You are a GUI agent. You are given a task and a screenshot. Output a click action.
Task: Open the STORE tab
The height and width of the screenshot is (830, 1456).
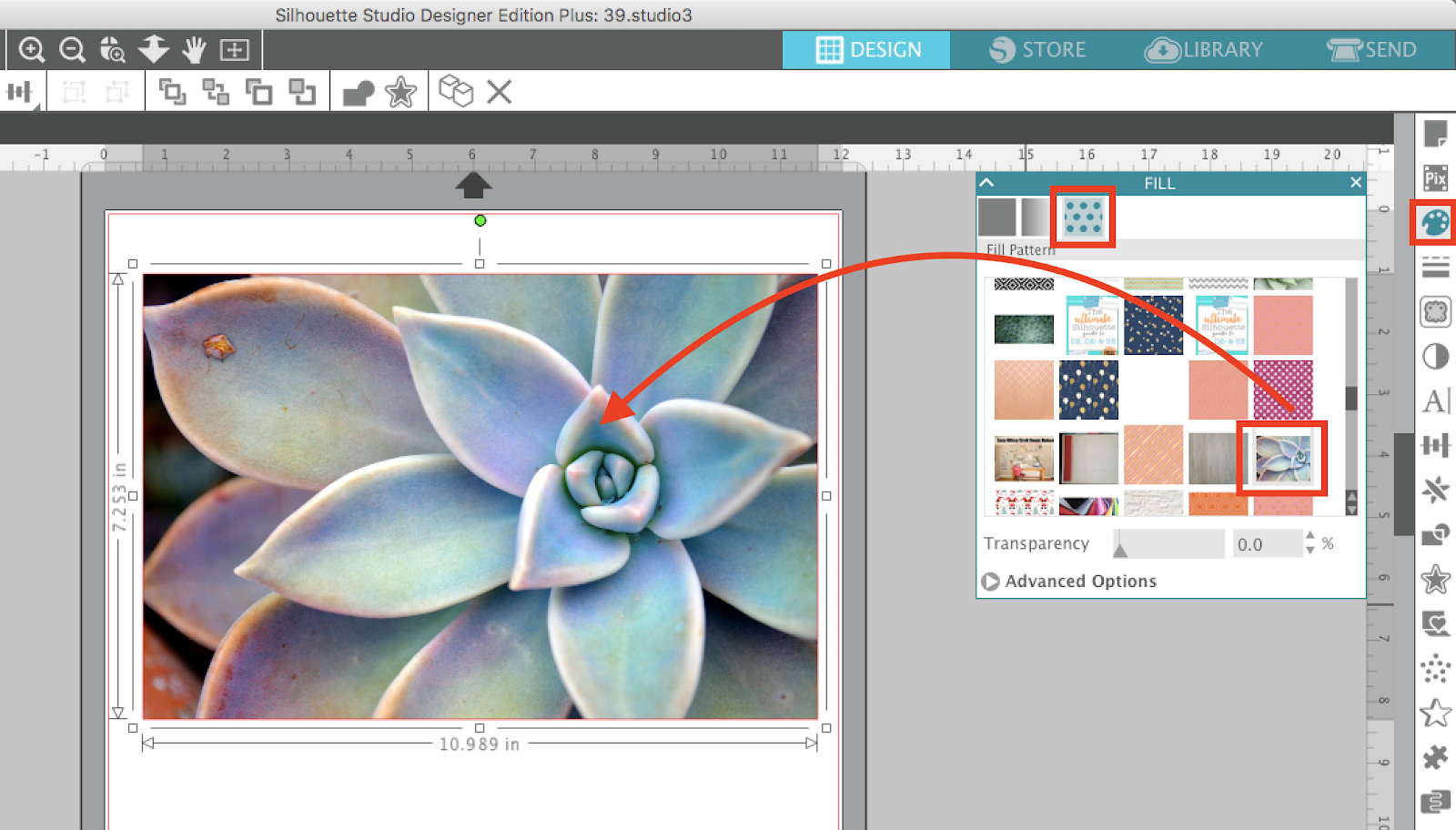pos(1037,50)
